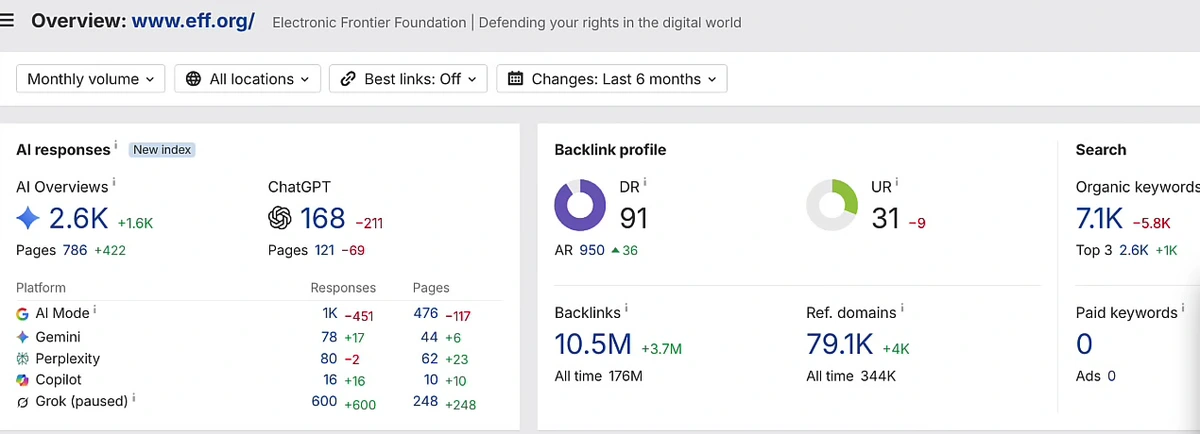Screen dimensions: 1200x434
Task: Click the Backlink profile heading
Action: click(x=610, y=150)
